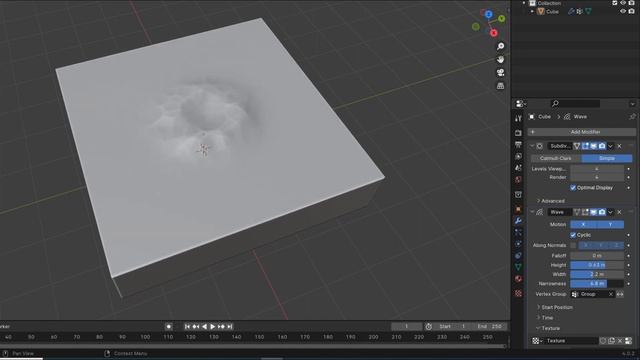
Task: Click the green Y axis on gizmo
Action: coord(502,18)
